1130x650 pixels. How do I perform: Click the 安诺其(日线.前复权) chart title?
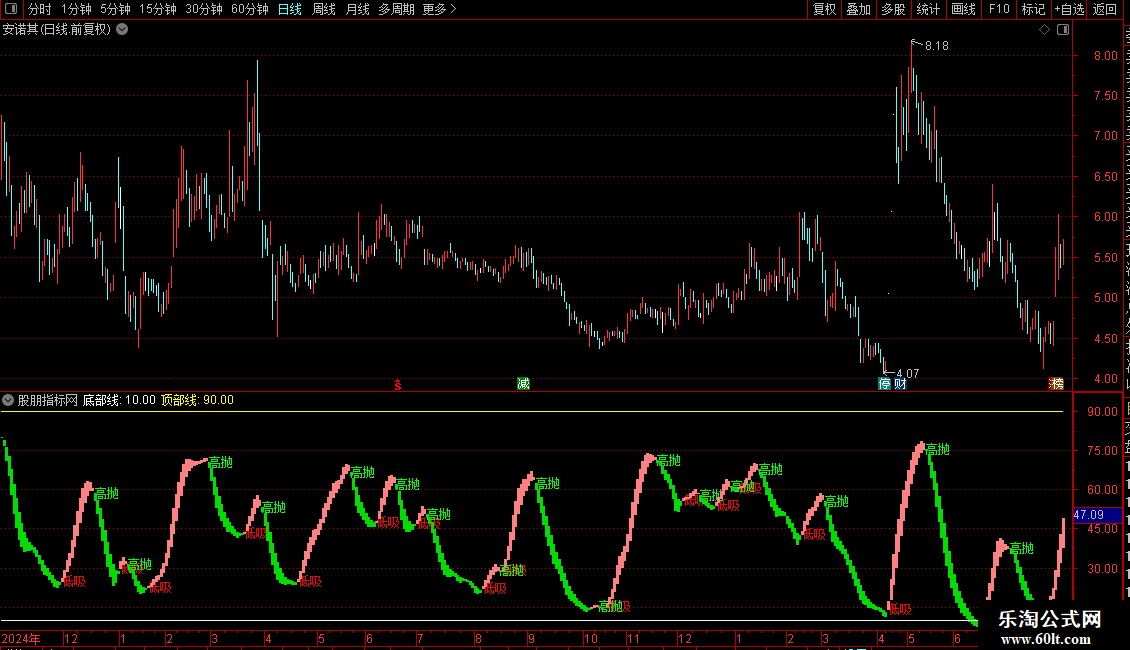coord(57,30)
